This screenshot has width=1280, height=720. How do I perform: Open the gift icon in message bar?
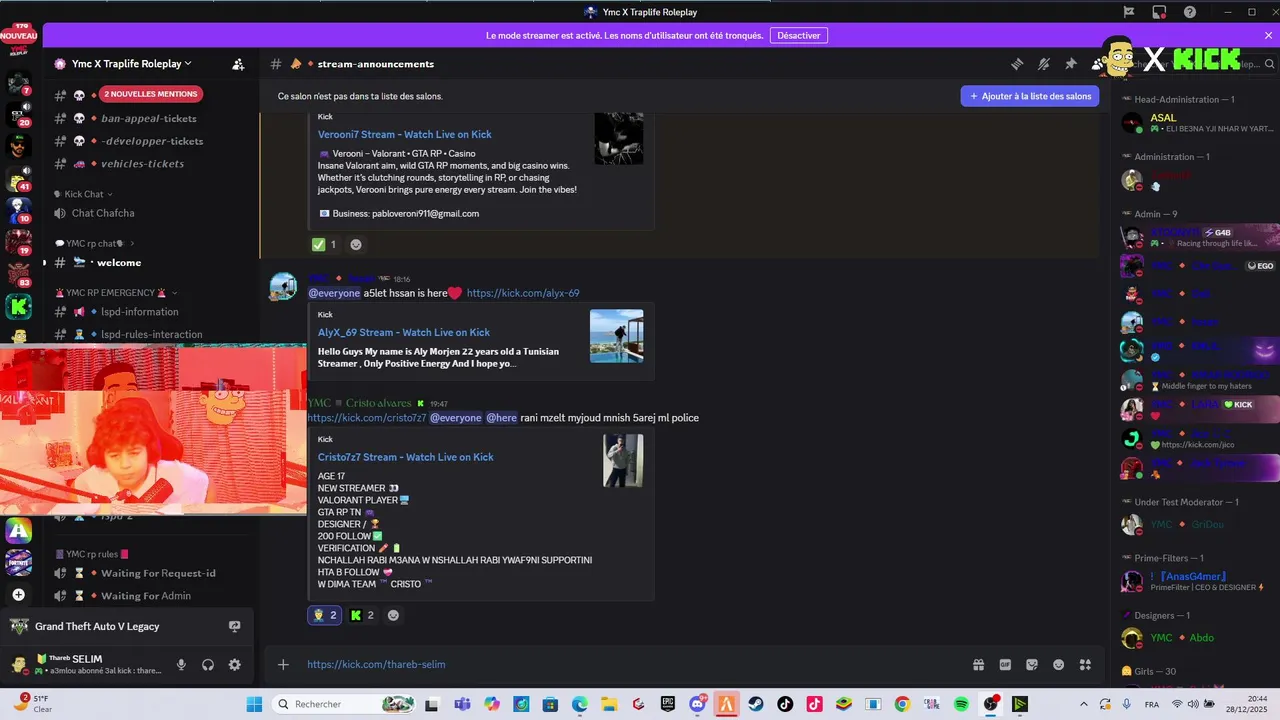978,664
